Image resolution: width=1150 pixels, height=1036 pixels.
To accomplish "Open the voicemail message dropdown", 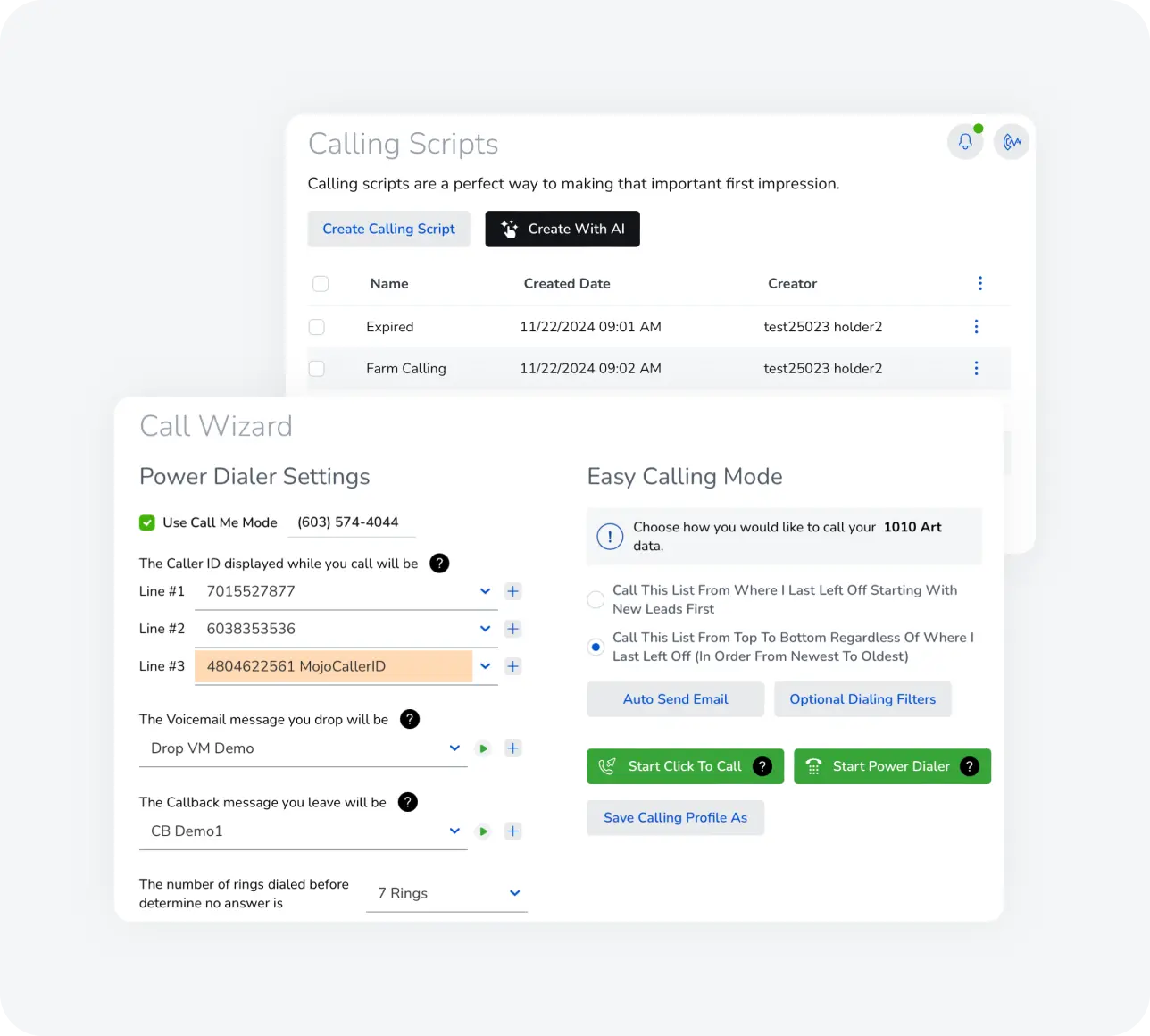I will (454, 748).
